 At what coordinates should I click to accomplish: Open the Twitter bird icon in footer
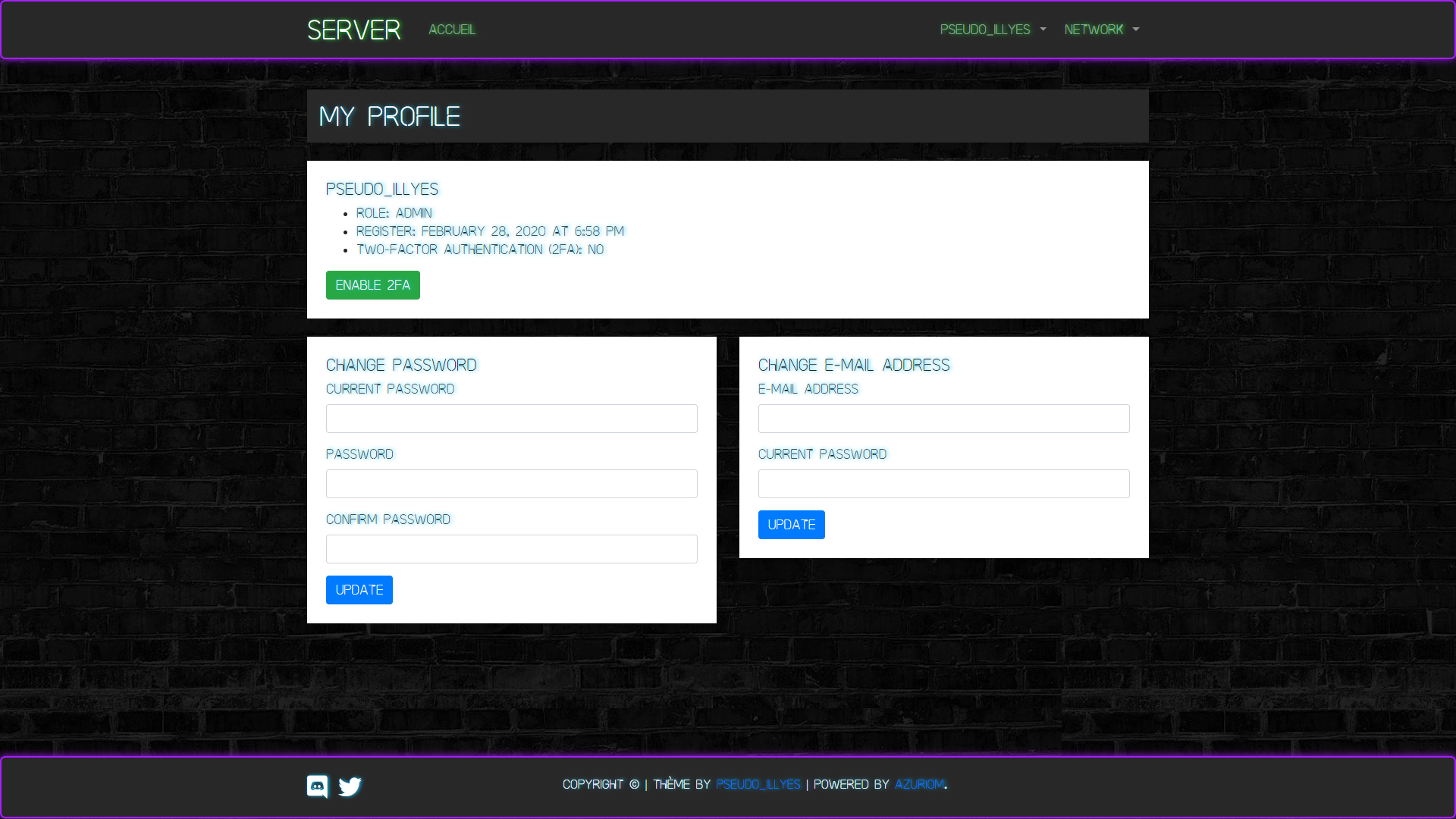click(x=350, y=786)
